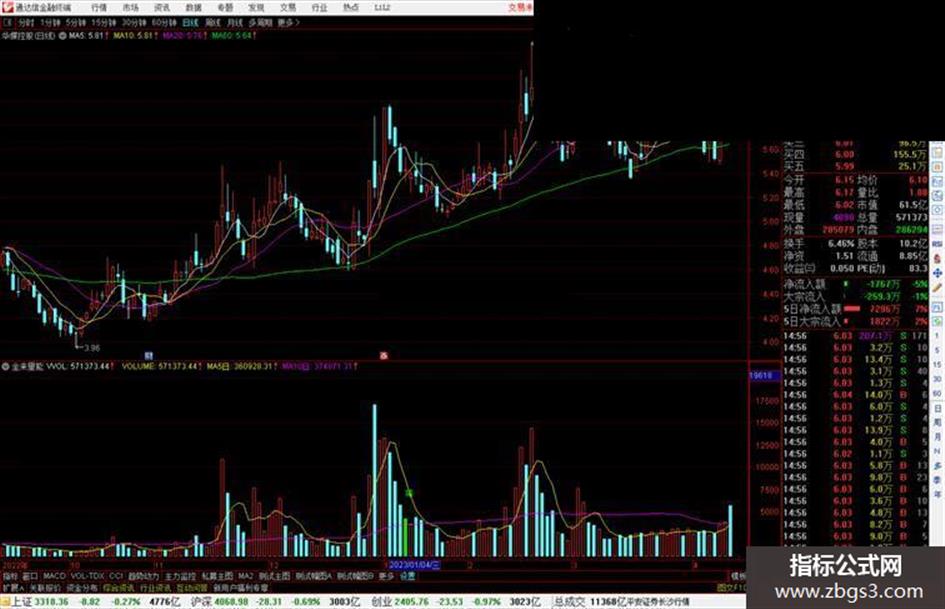Click the blue chart icon in right sidebar
The height and width of the screenshot is (609, 945).
click(x=938, y=181)
